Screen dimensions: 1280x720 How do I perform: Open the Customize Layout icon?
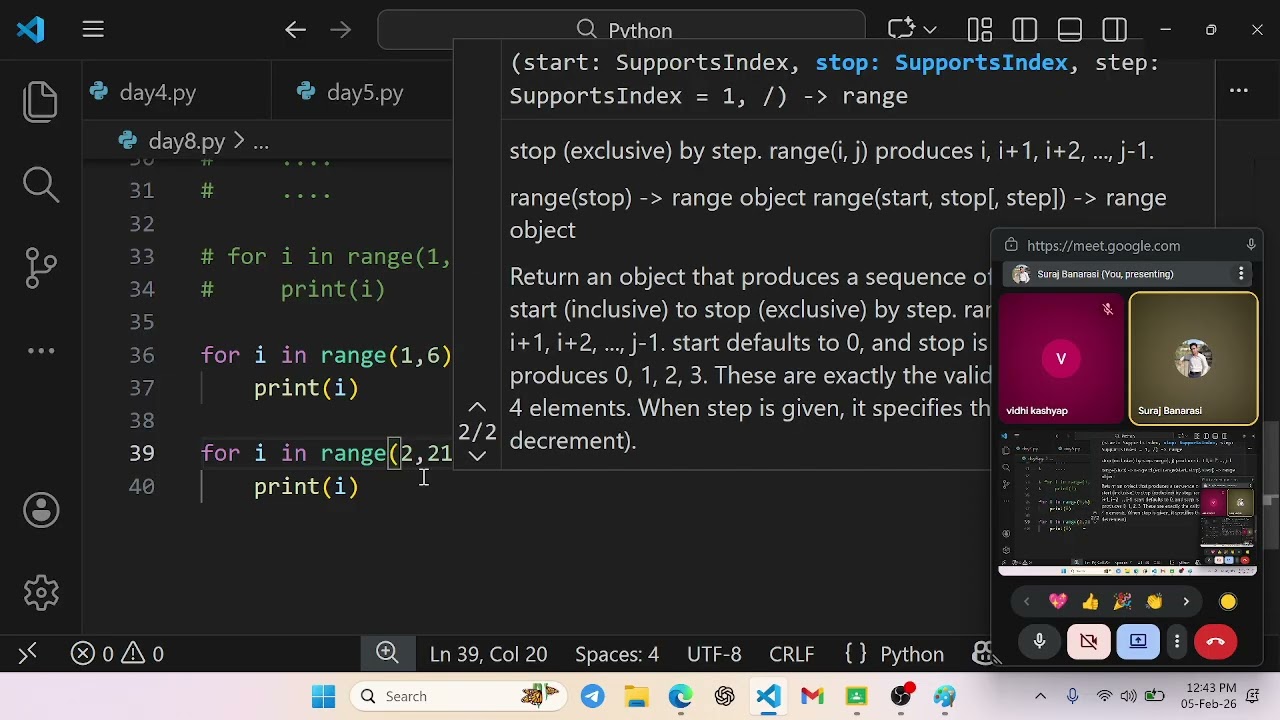point(980,30)
